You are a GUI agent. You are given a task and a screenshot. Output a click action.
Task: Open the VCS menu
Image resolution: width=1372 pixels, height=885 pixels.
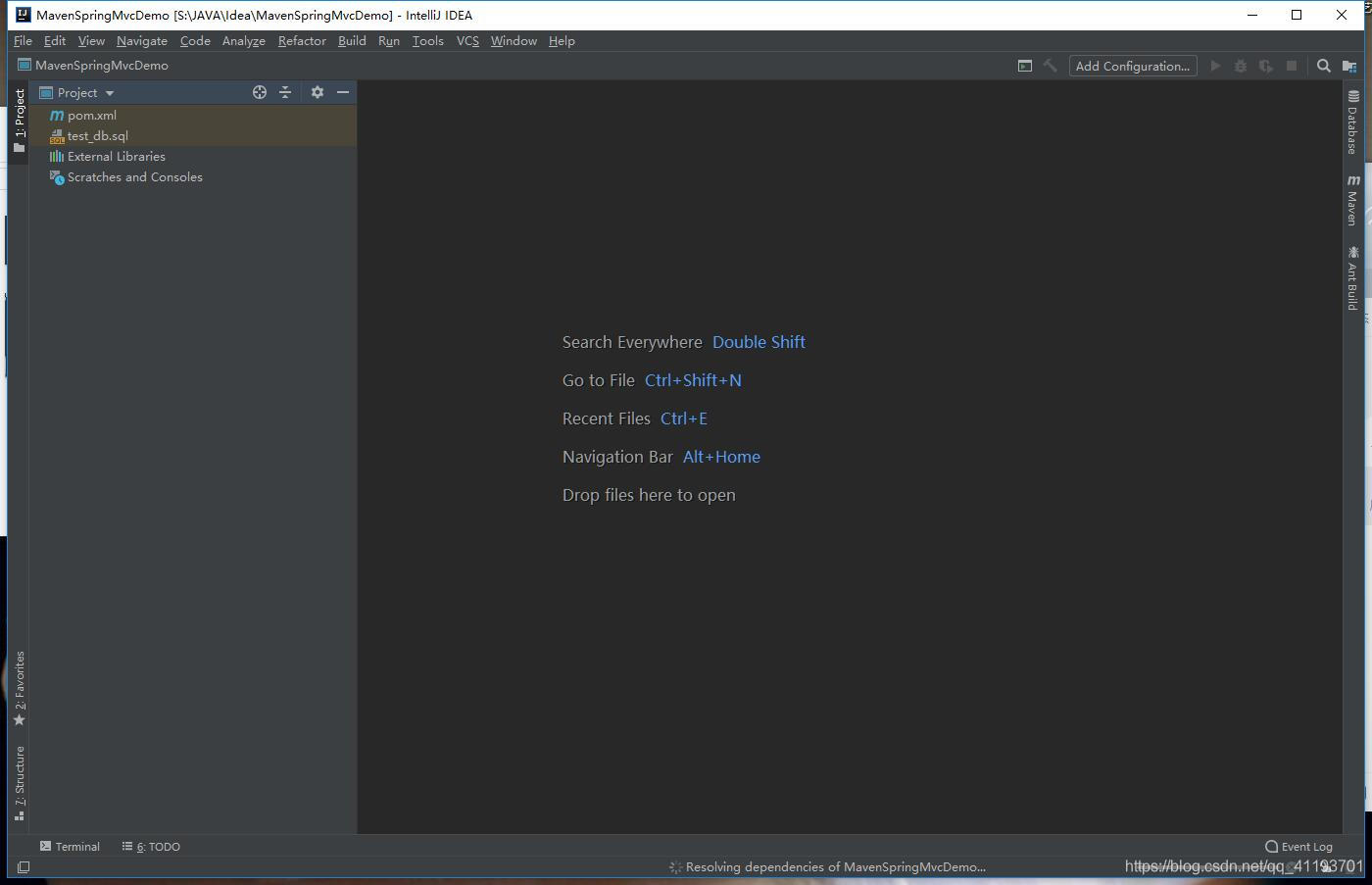click(467, 41)
